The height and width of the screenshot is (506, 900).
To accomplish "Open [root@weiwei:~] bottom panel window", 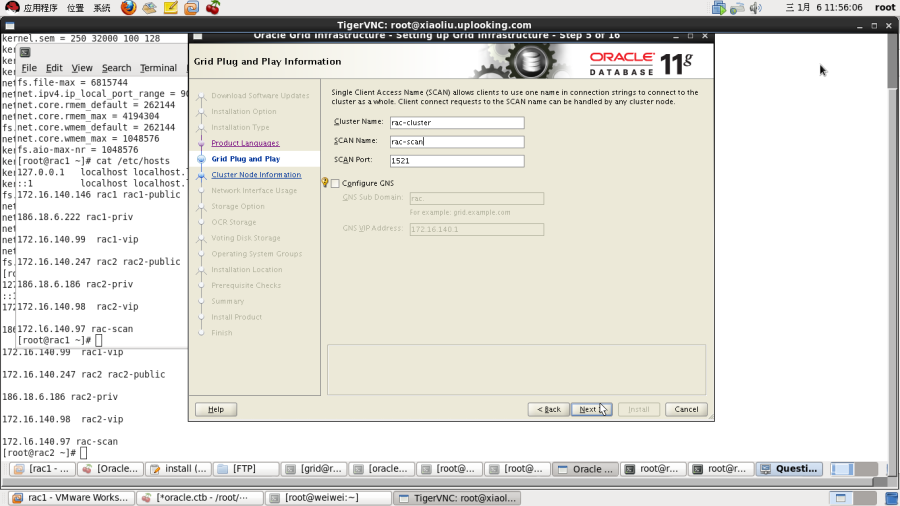I will coord(328,498).
